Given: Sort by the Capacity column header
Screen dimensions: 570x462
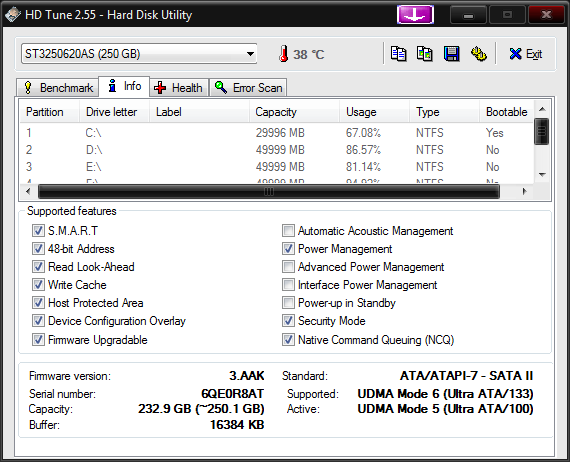Looking at the screenshot, I should pos(294,112).
